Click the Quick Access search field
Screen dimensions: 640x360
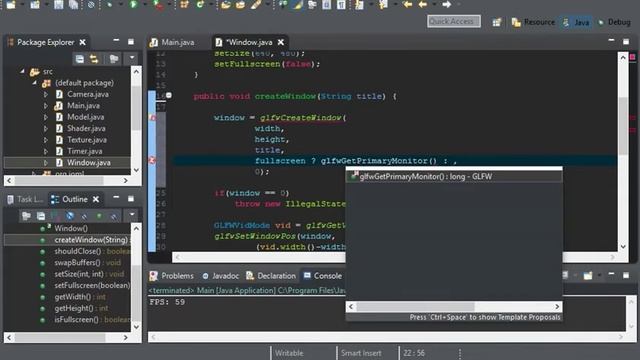point(454,21)
